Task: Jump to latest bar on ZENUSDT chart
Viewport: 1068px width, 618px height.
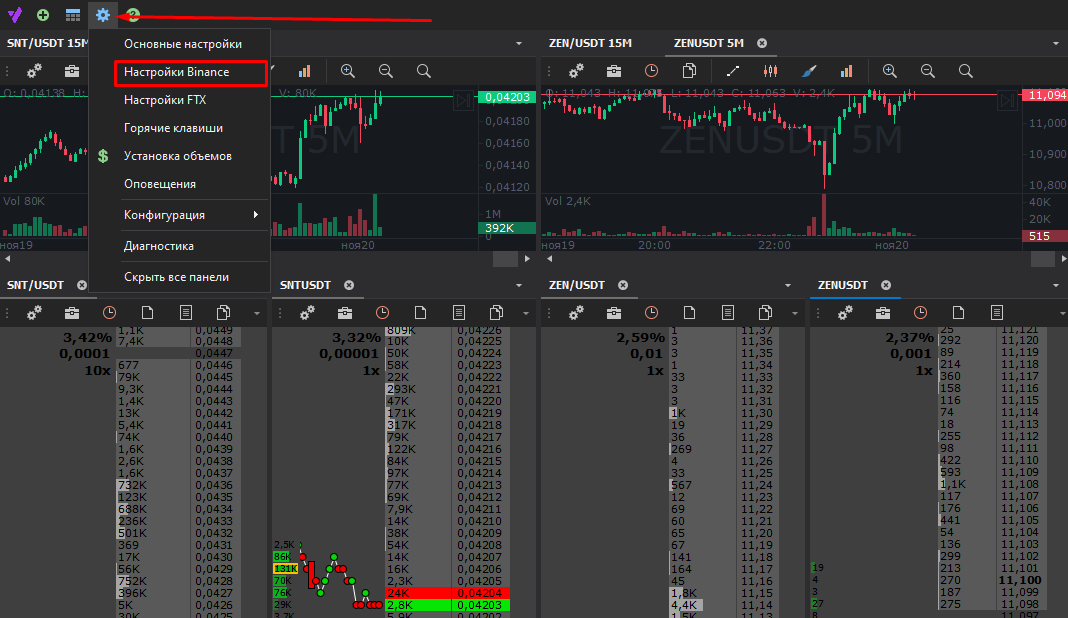Action: [1007, 101]
